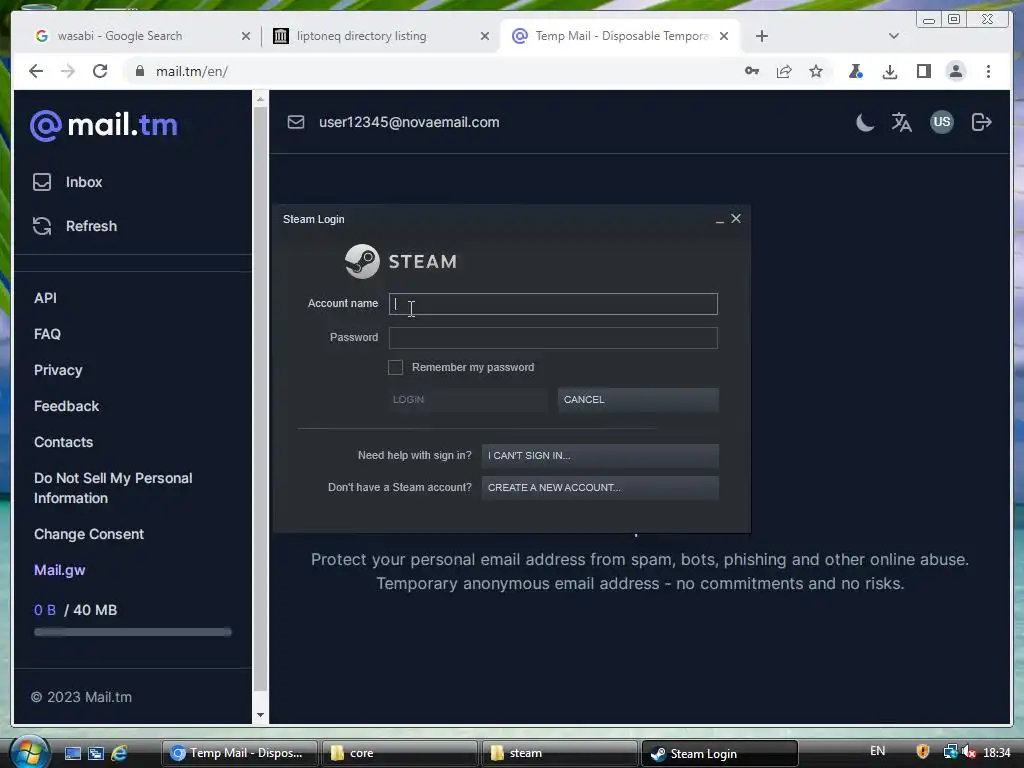1024x768 pixels.
Task: Open the API link
Action: 45,298
